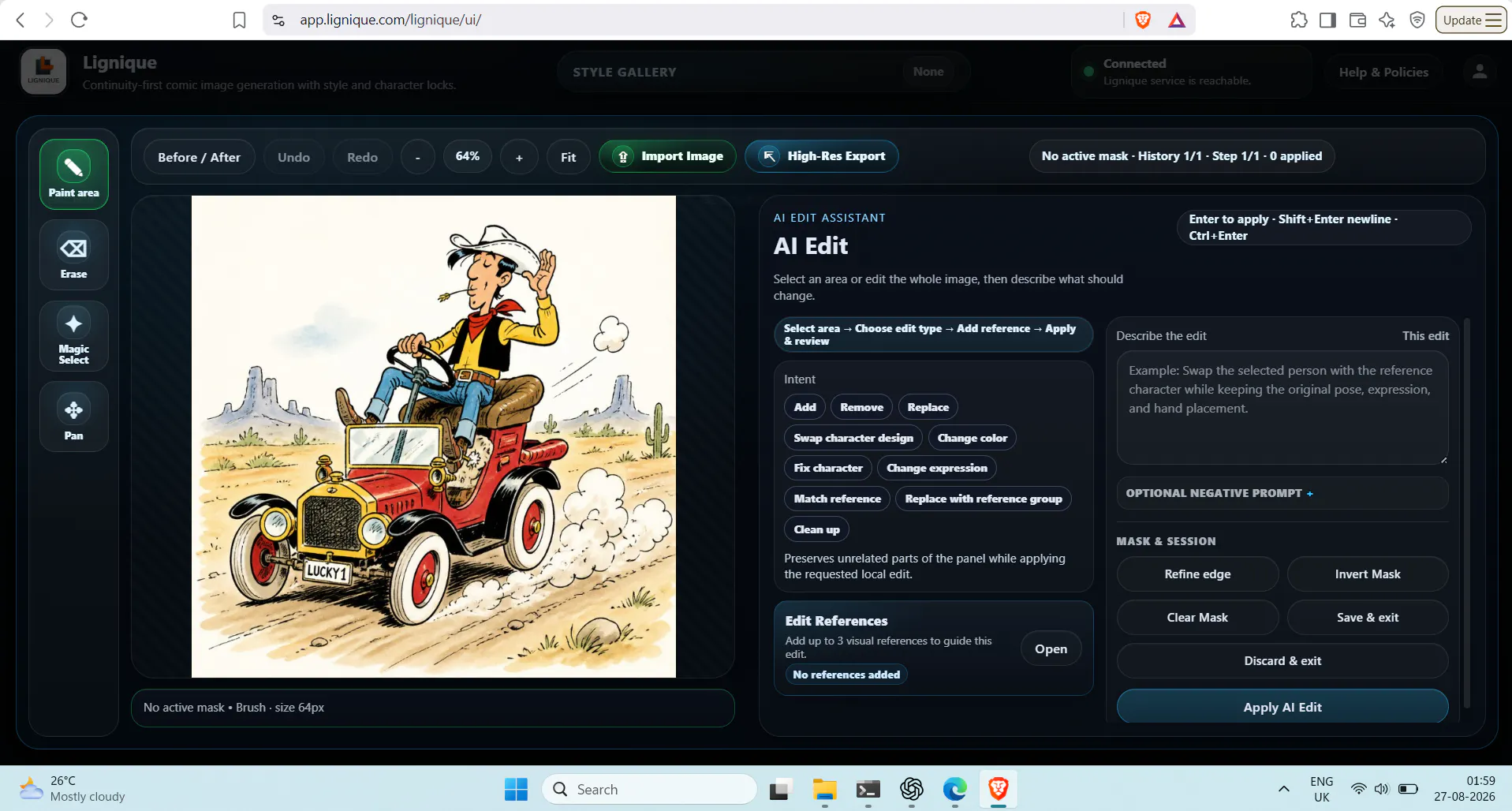Choose Swap character design intent
Screen dimensions: 1512x811
[853, 438]
